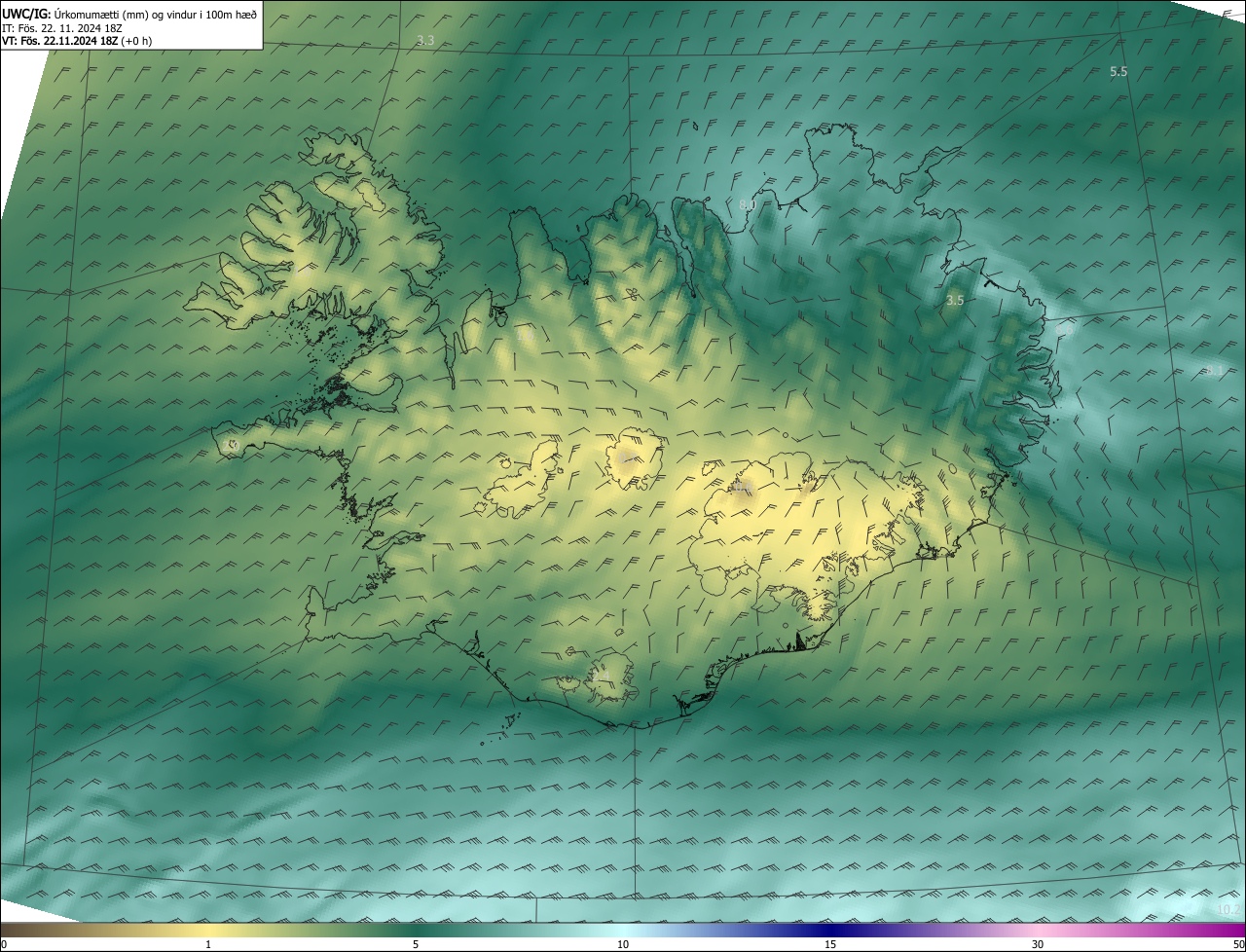
Task: Click the 5 tick on the color scale
Action: [416, 944]
